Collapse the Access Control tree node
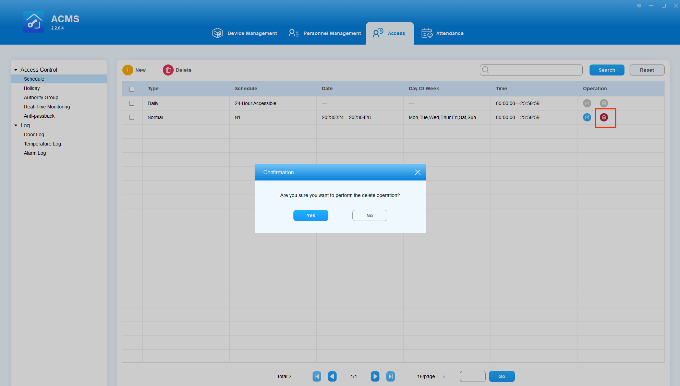 coord(16,69)
